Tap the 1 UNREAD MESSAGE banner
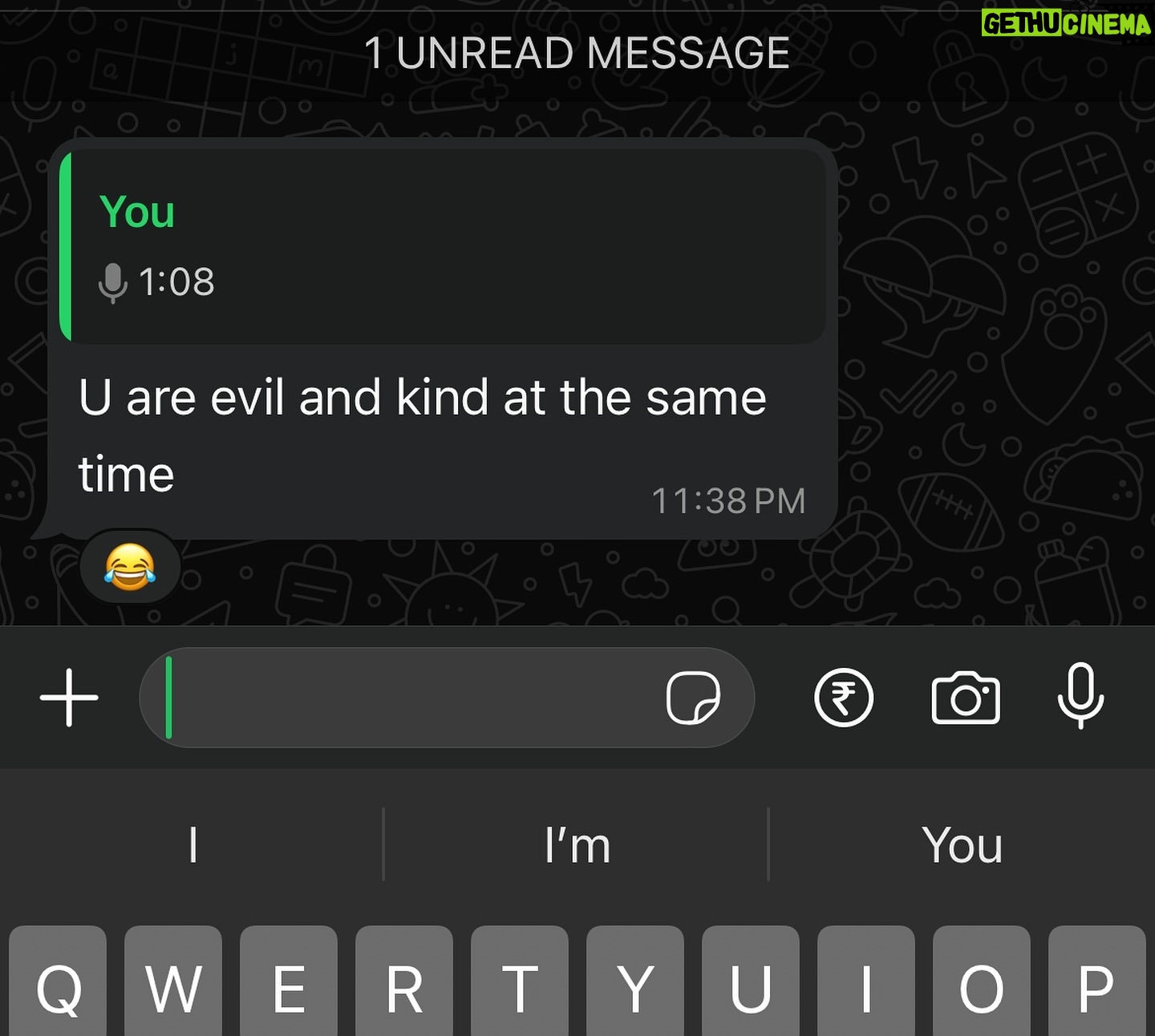 coord(577,54)
